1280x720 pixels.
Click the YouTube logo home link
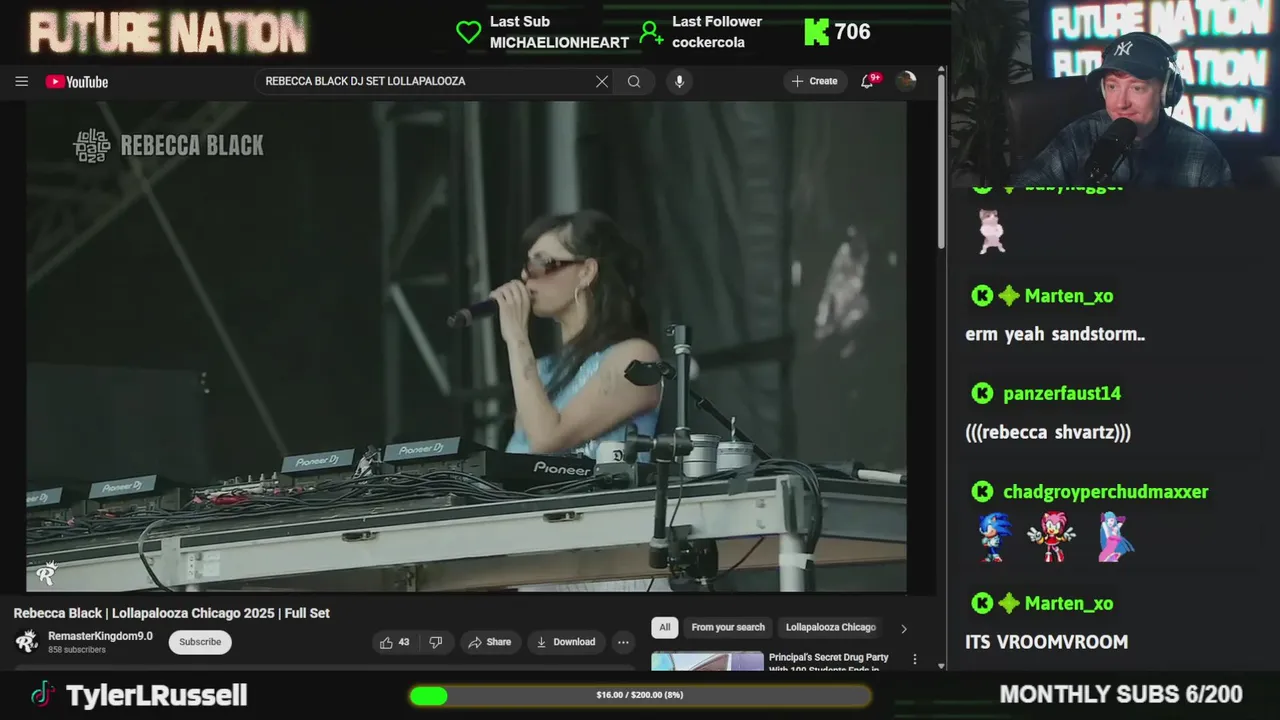(x=77, y=82)
